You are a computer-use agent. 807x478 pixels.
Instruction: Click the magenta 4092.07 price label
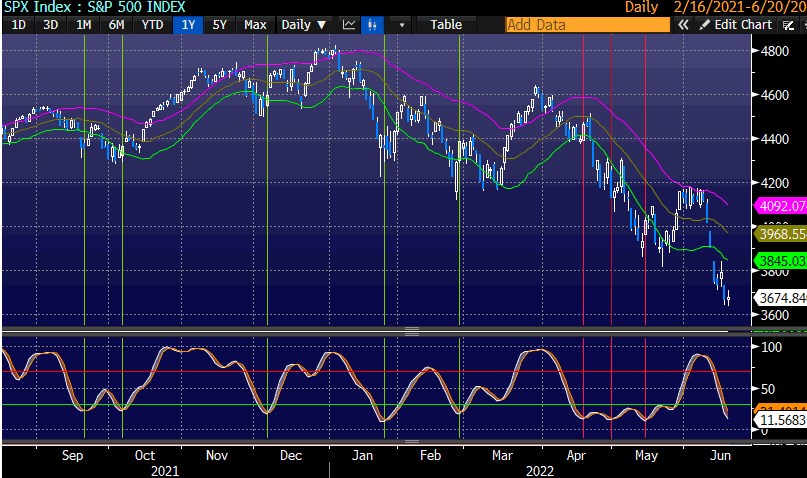[x=780, y=208]
